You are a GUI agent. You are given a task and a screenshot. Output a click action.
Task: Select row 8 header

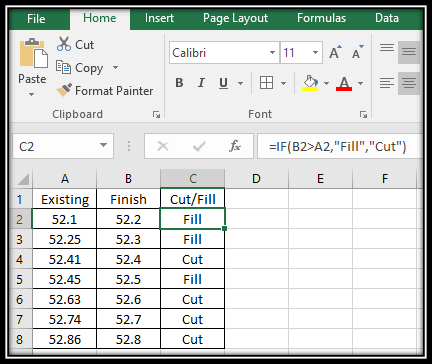tap(20, 339)
